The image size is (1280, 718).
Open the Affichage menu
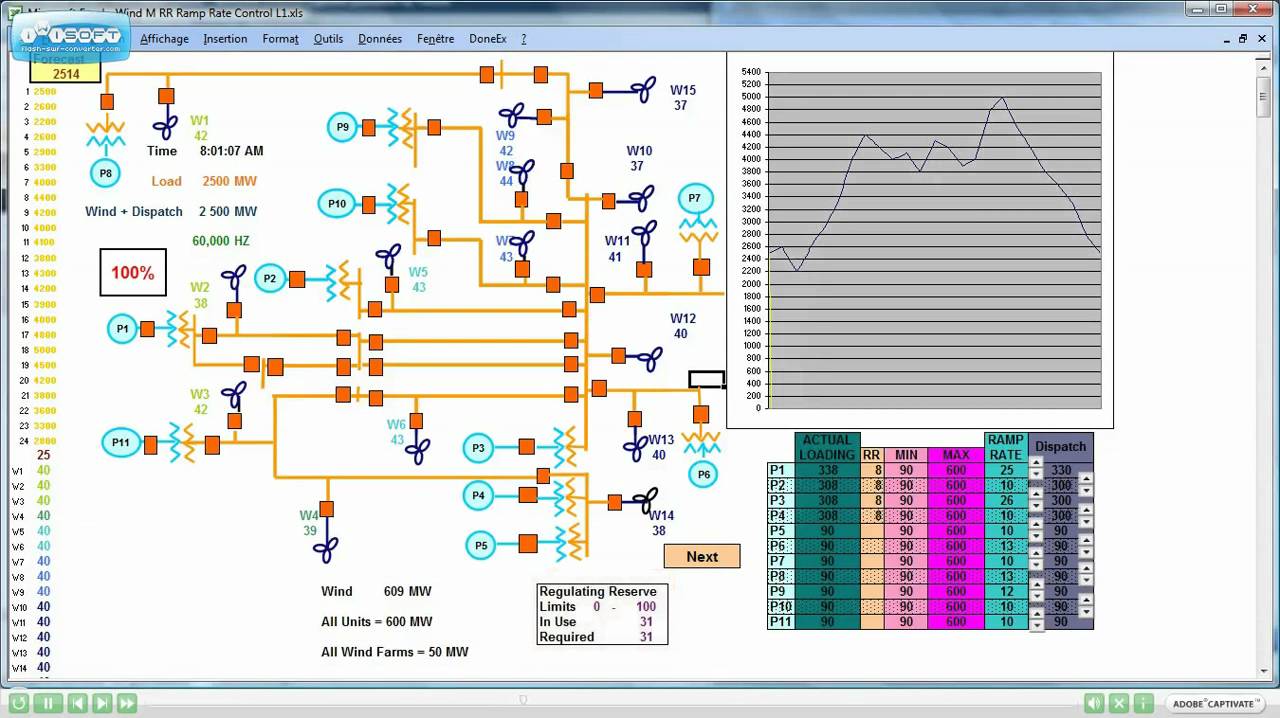pos(164,39)
